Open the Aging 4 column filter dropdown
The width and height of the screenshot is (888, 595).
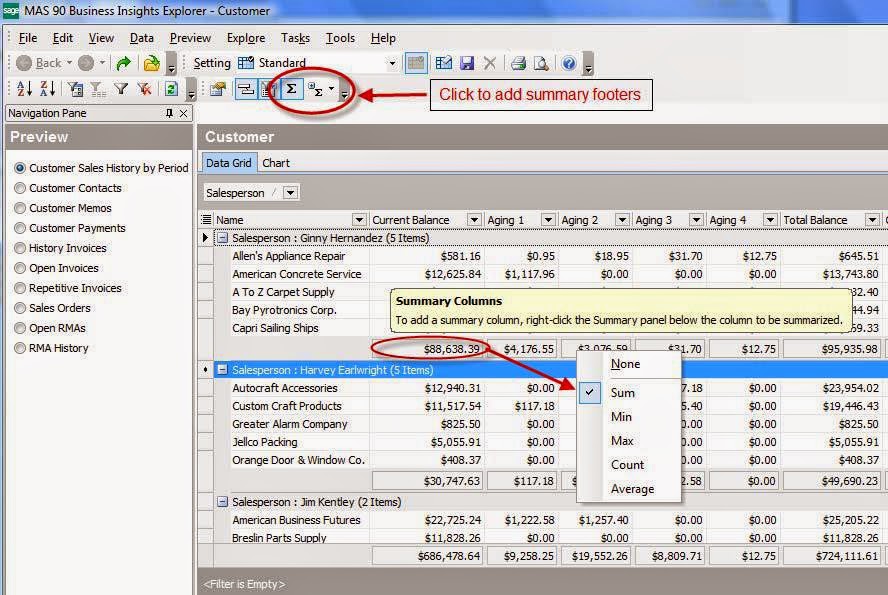[770, 220]
